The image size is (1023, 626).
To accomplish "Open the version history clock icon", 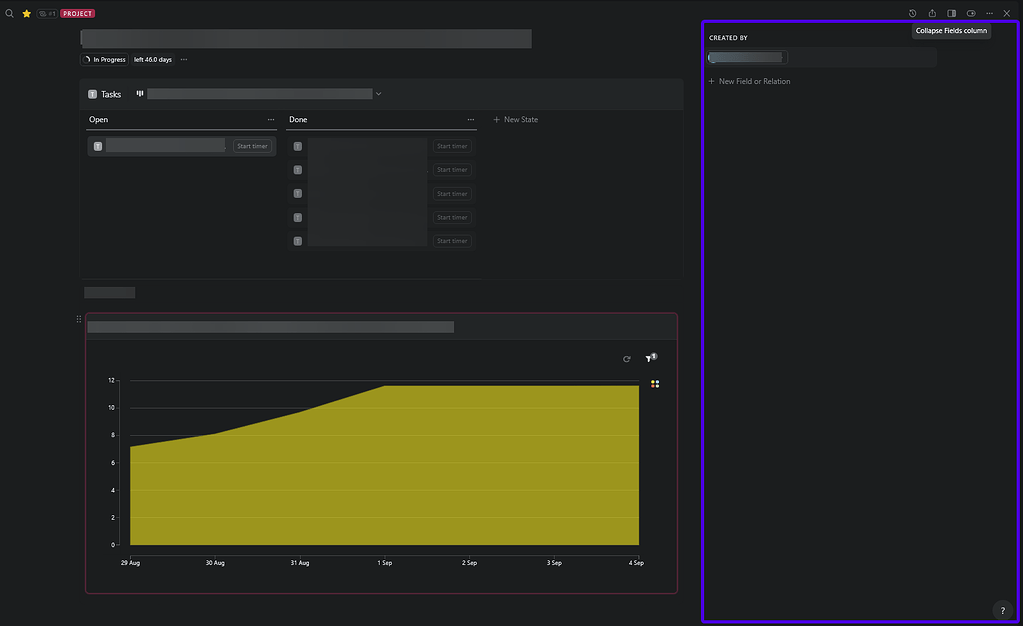I will coord(912,13).
